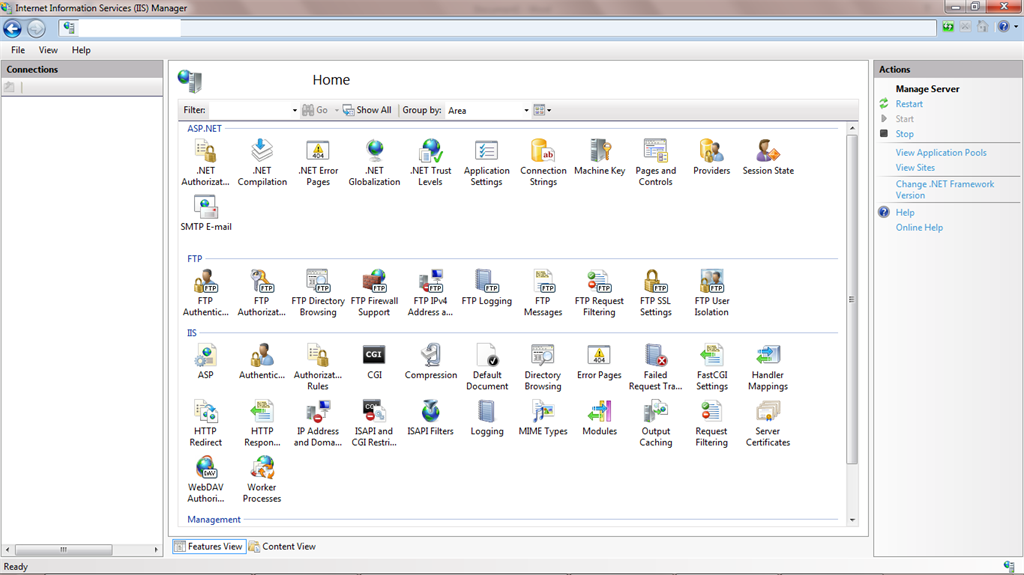
Task: Open FTP Request Filtering feature
Action: pos(599,293)
